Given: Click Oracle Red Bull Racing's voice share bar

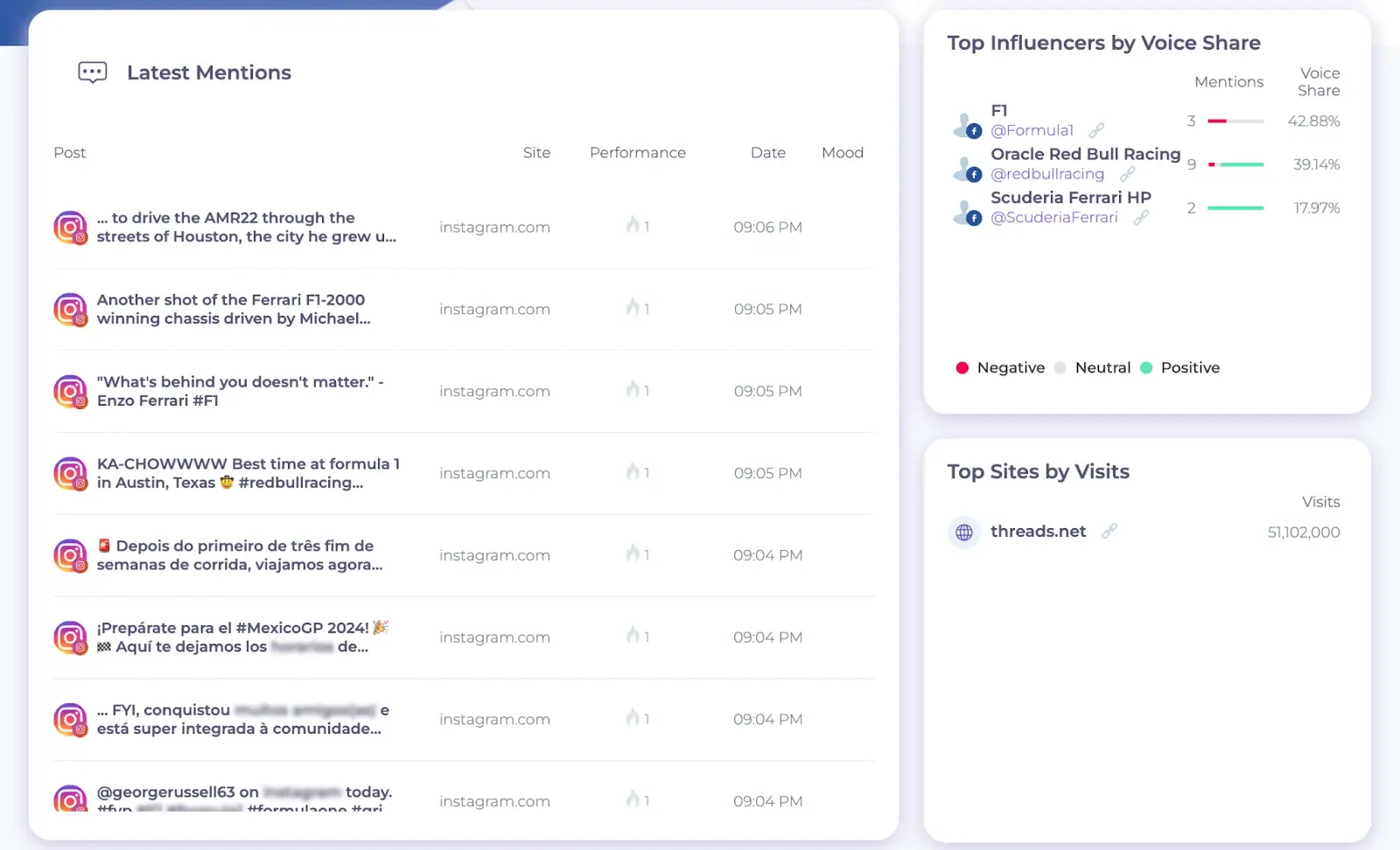Looking at the screenshot, I should [1235, 164].
